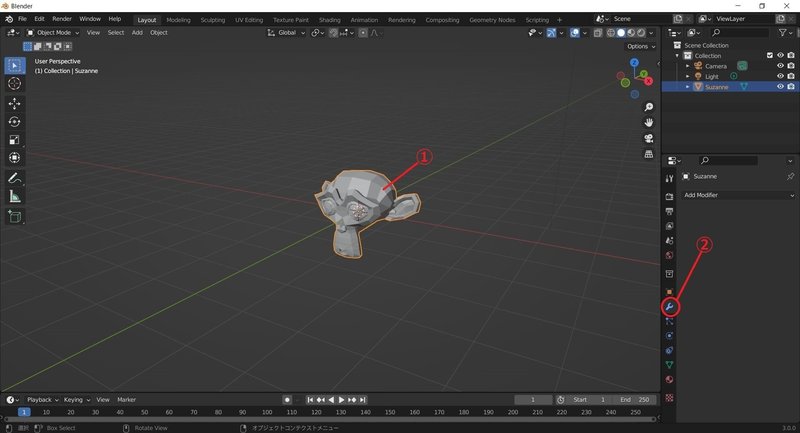Open the Object Constraints properties tab
The width and height of the screenshot is (800, 433).
point(669,350)
